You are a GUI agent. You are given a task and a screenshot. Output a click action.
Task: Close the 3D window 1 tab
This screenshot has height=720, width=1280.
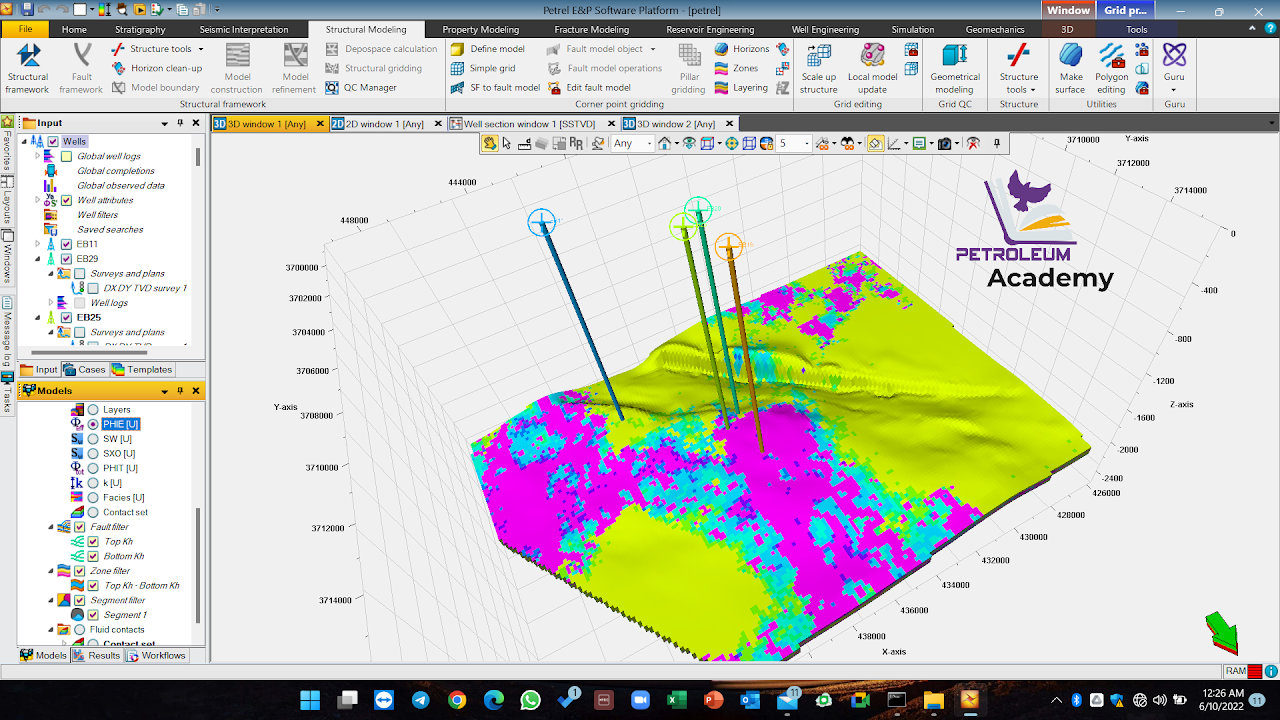(321, 124)
